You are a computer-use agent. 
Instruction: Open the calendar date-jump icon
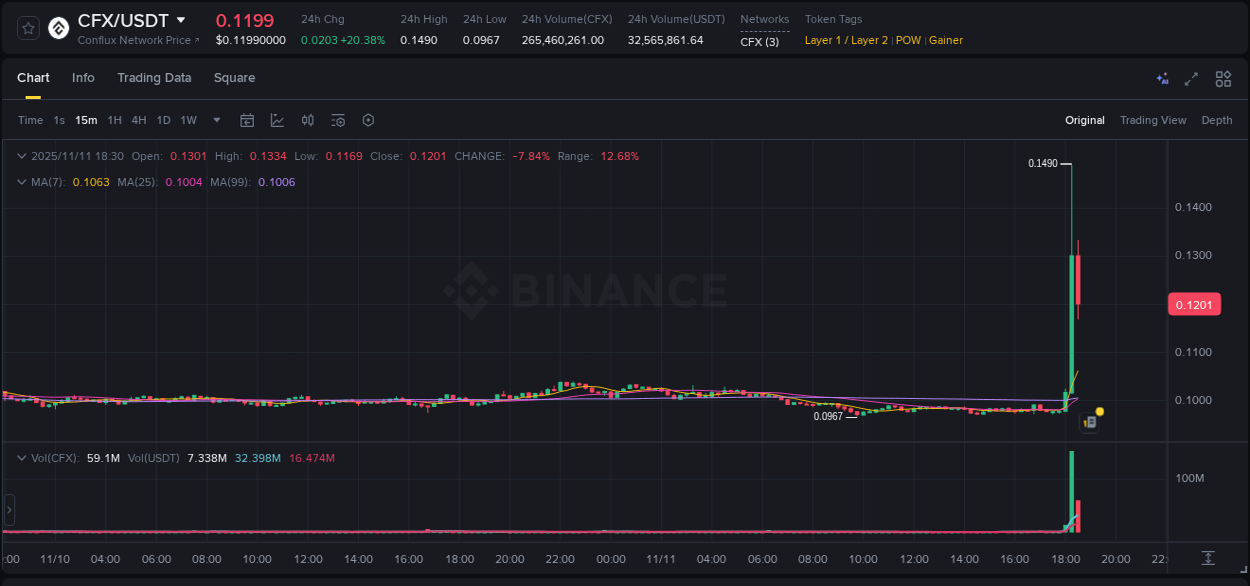point(247,120)
